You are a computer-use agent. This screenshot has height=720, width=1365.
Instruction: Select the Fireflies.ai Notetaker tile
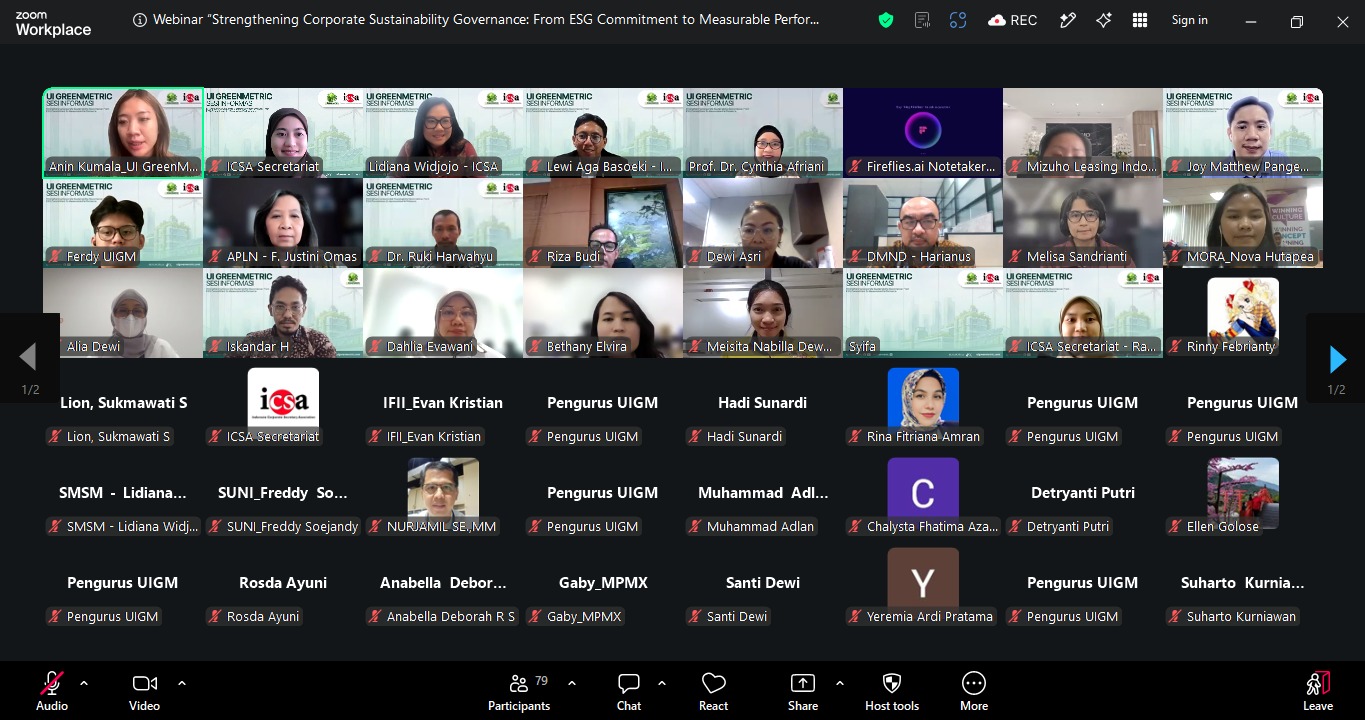click(x=923, y=133)
